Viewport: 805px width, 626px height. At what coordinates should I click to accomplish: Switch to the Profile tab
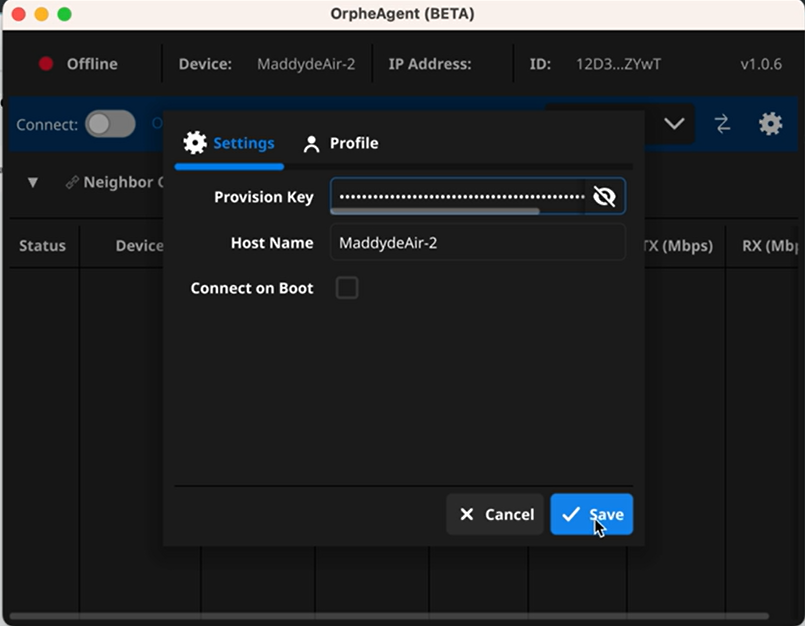341,143
